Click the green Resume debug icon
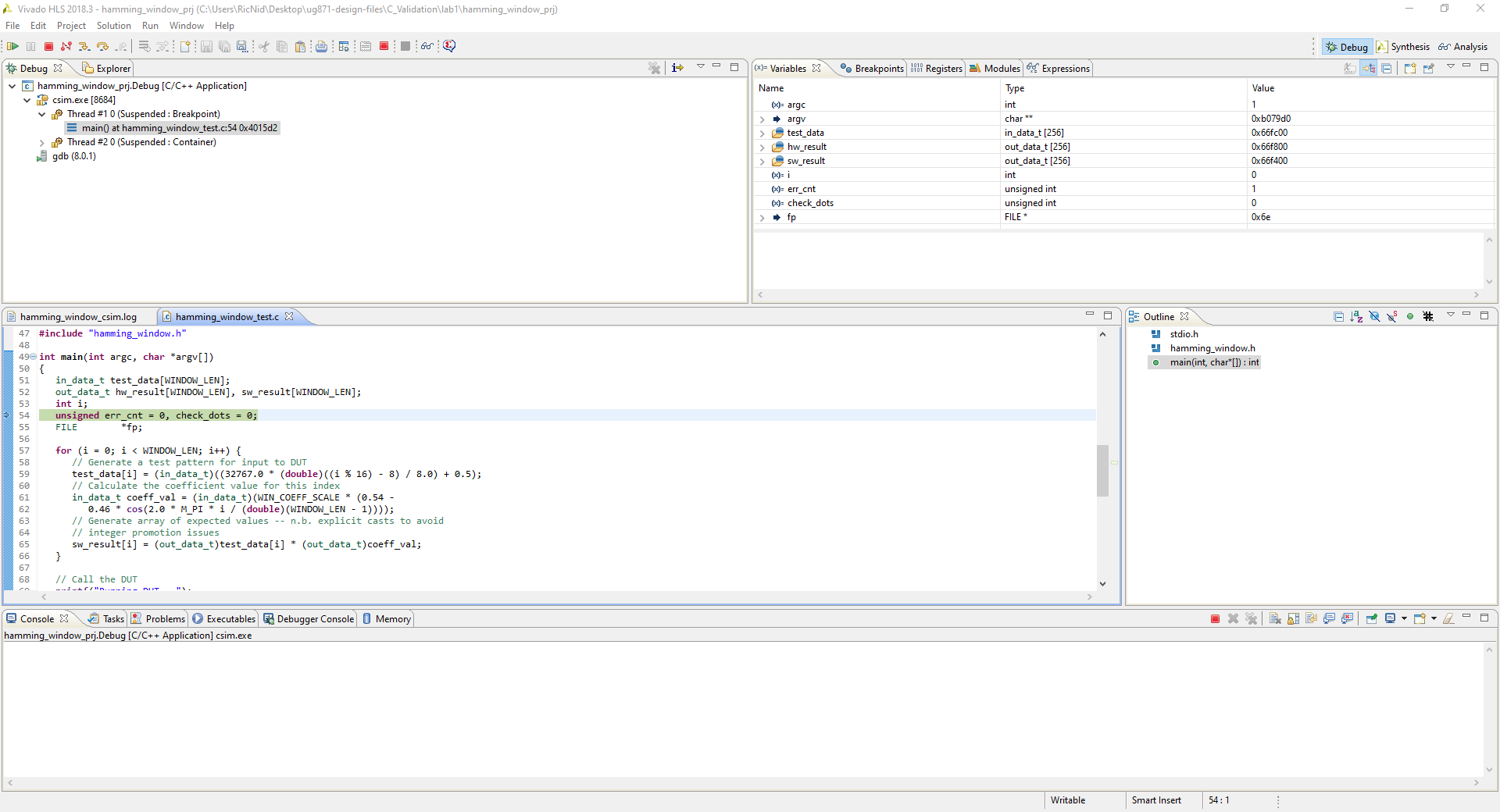 point(13,47)
